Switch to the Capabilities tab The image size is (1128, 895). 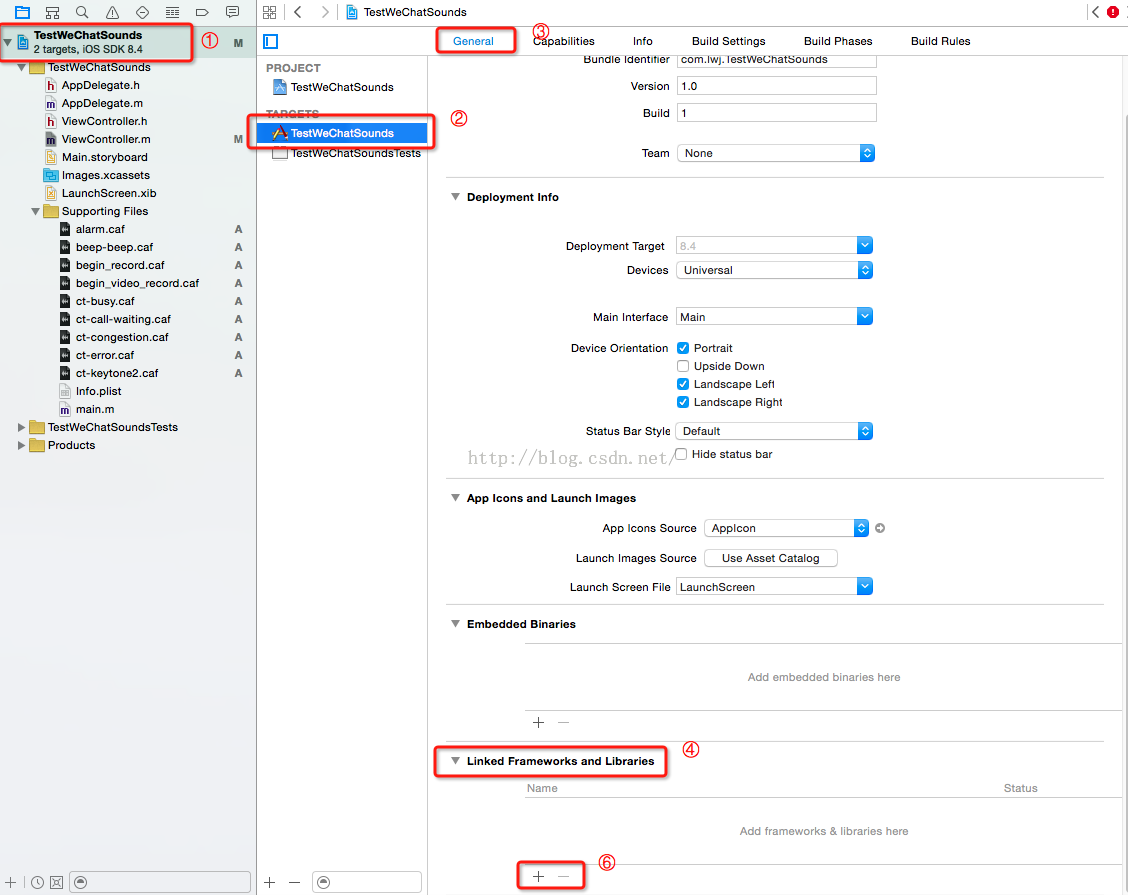(x=564, y=41)
